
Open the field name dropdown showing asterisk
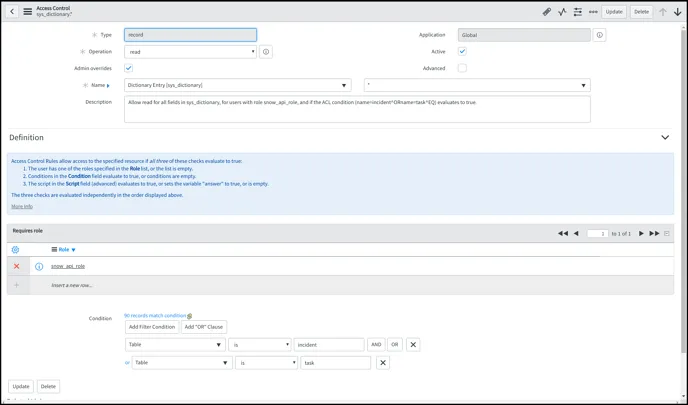[x=477, y=85]
